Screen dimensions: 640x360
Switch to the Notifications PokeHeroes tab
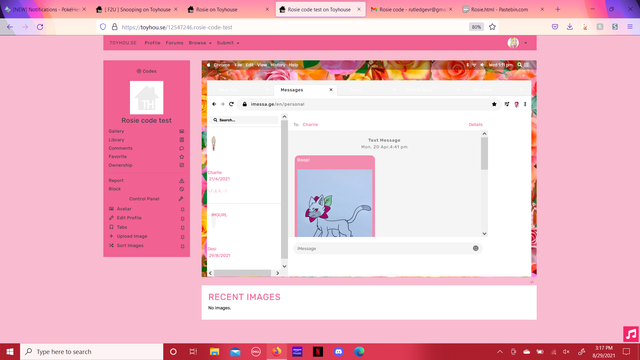pyautogui.click(x=45, y=9)
